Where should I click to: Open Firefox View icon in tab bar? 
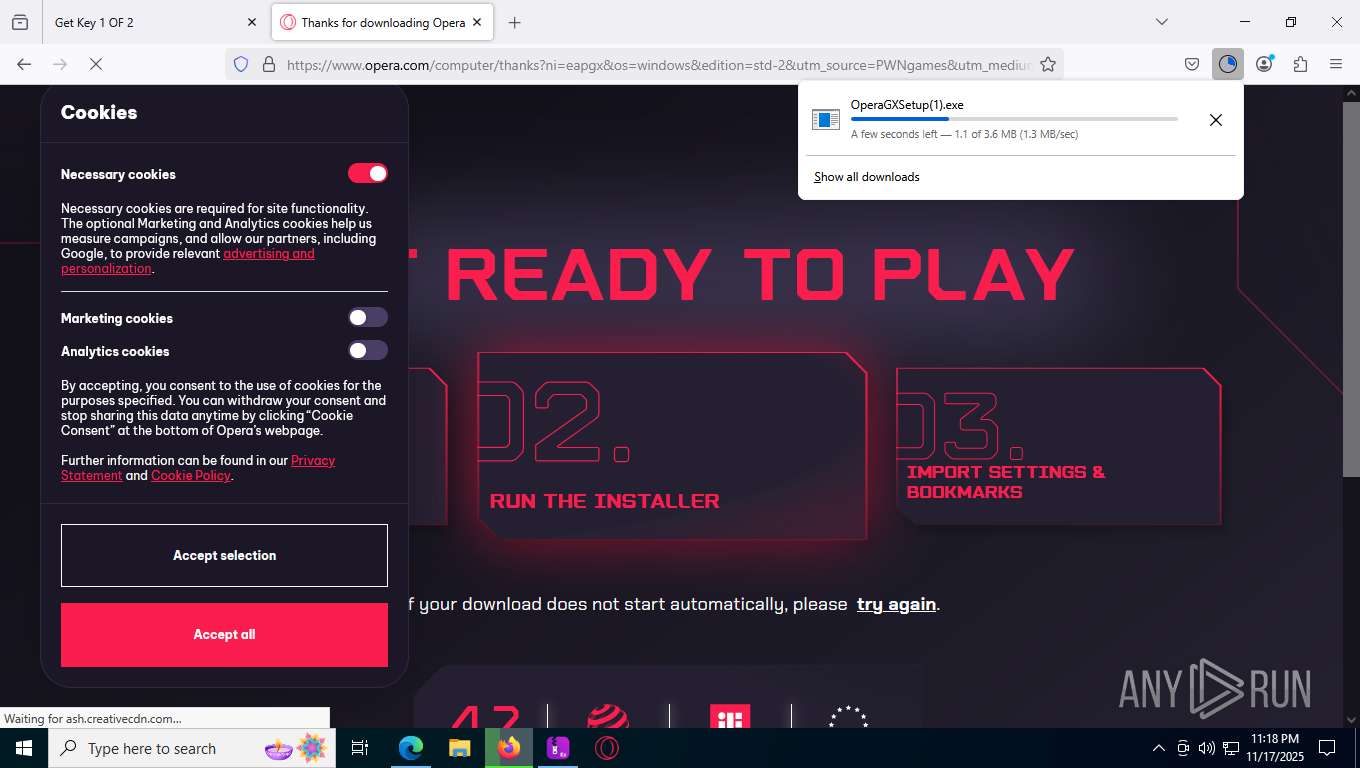(x=20, y=22)
